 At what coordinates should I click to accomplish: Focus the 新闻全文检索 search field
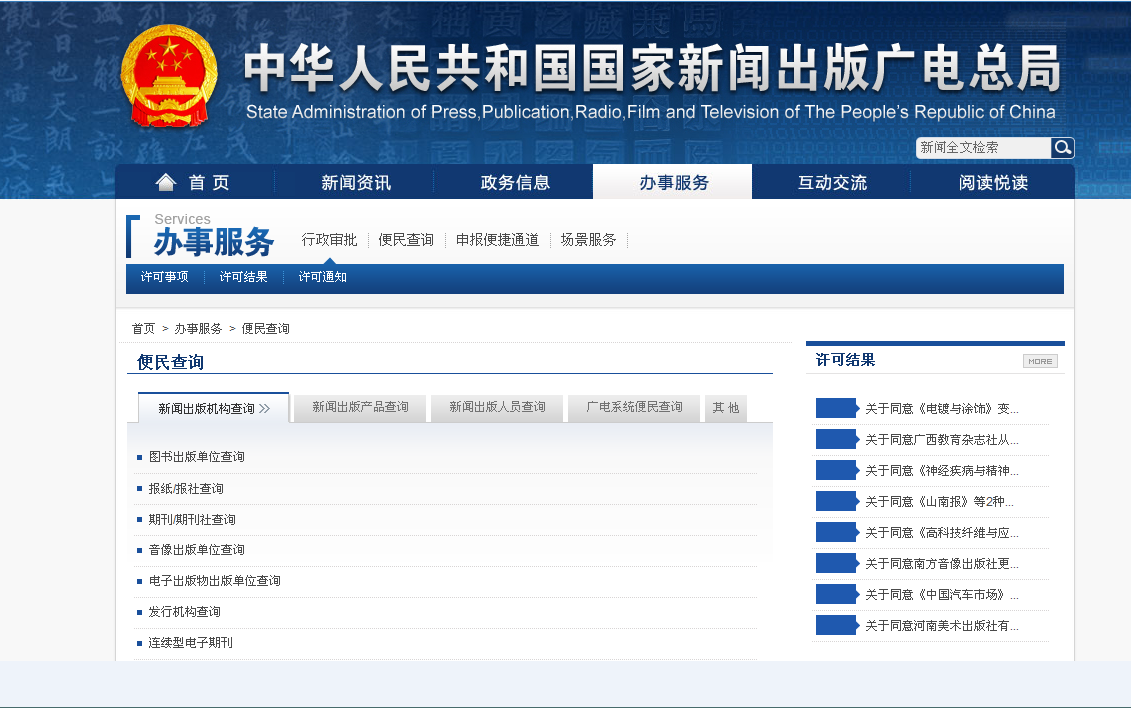(983, 148)
